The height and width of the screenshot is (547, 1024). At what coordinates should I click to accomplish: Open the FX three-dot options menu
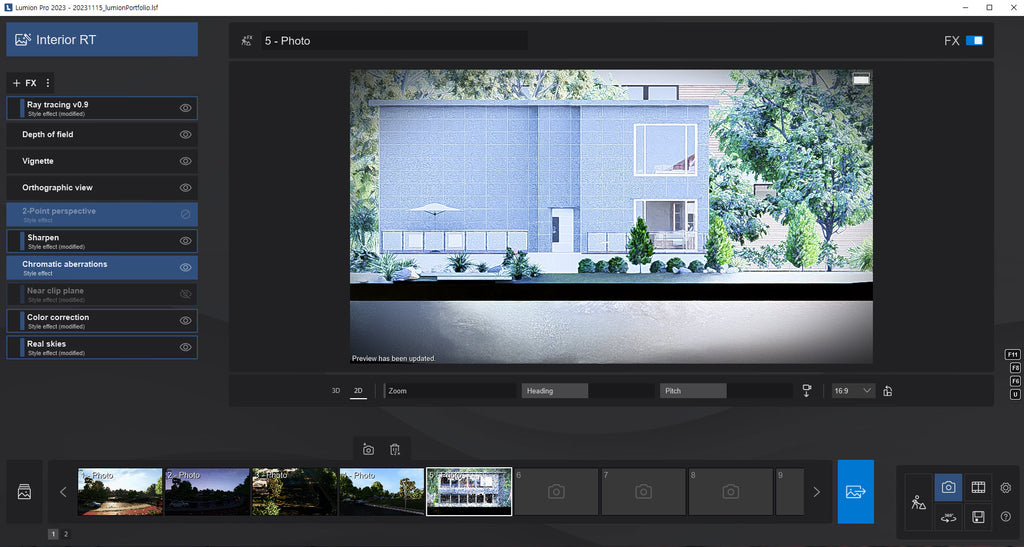click(48, 83)
